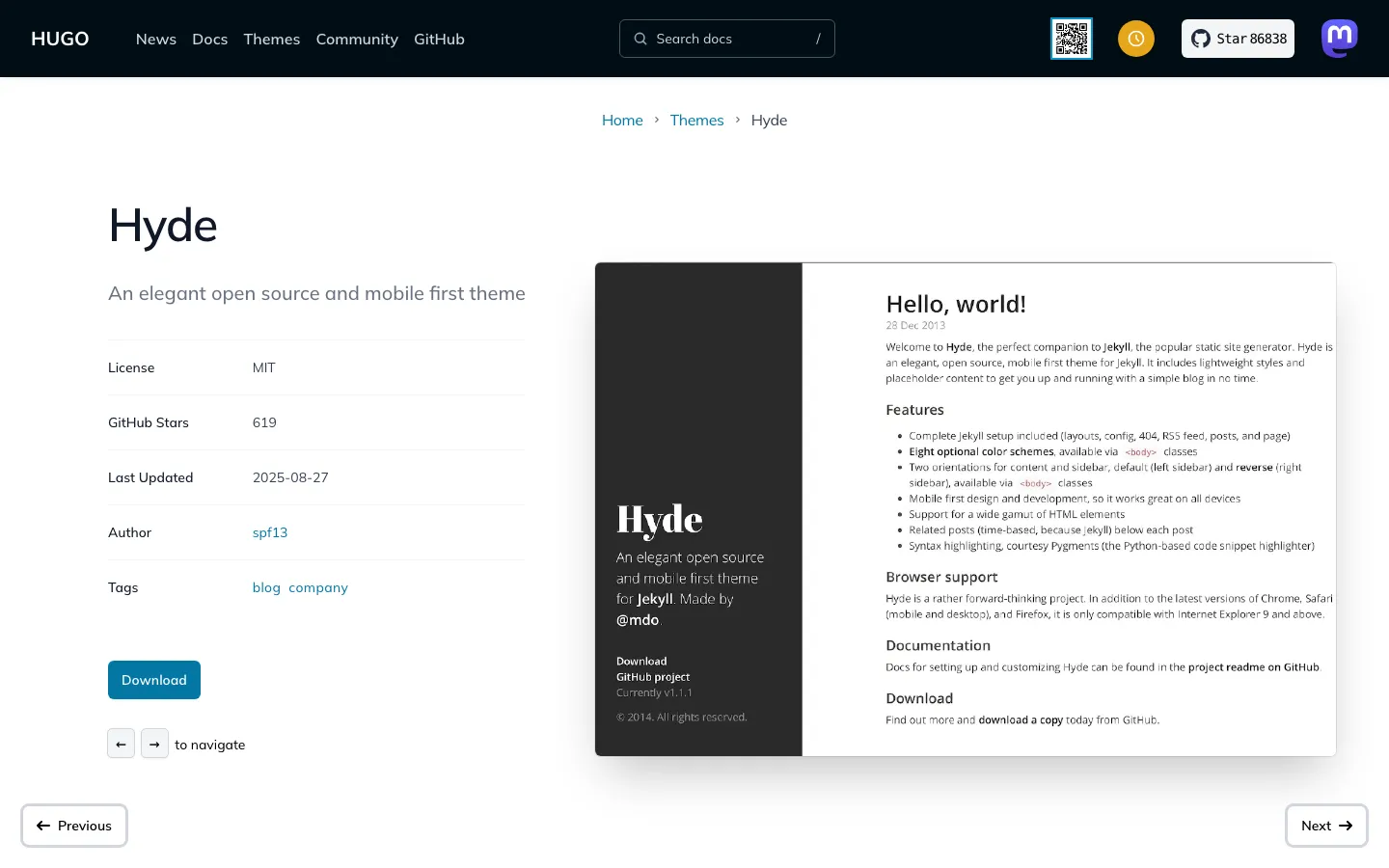Open the Docs menu item
1389x868 pixels.
tap(210, 39)
